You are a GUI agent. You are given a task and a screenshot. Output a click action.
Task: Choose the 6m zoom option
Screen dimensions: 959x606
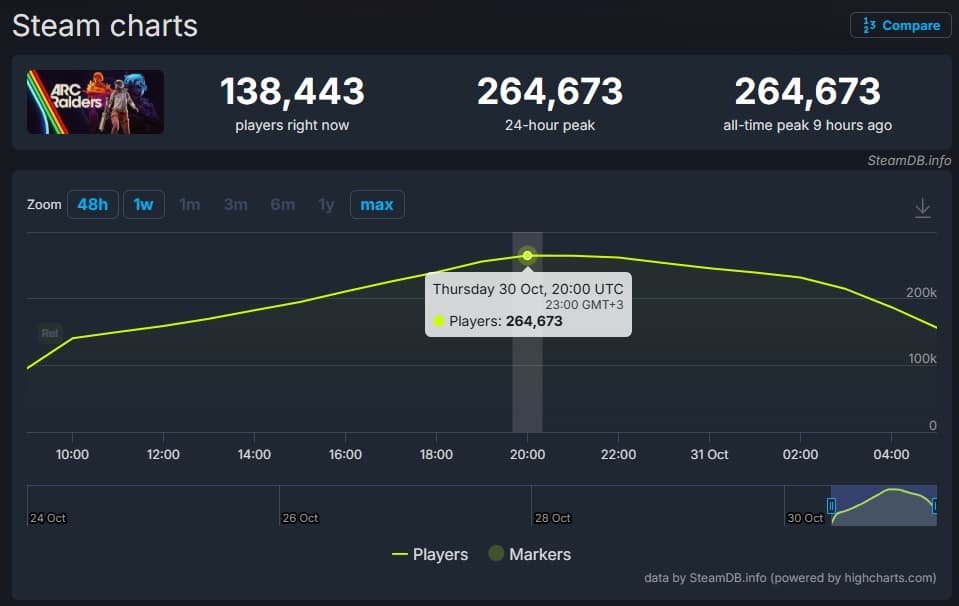[x=283, y=204]
